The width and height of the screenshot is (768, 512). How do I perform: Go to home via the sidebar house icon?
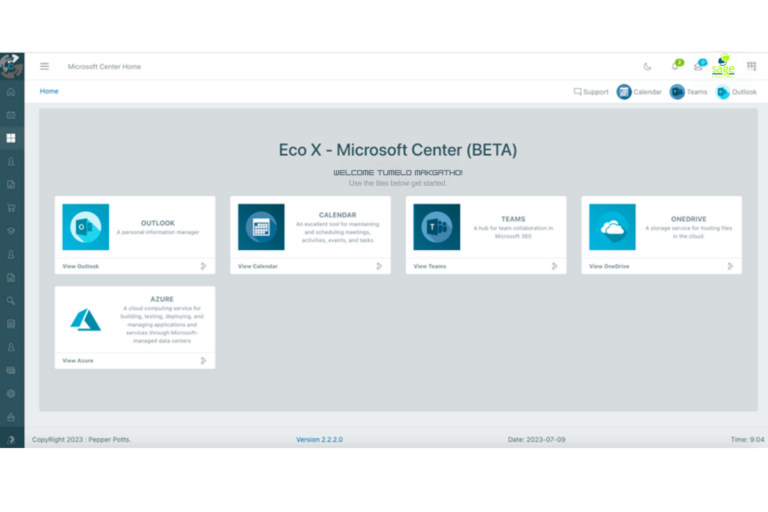pyautogui.click(x=11, y=92)
